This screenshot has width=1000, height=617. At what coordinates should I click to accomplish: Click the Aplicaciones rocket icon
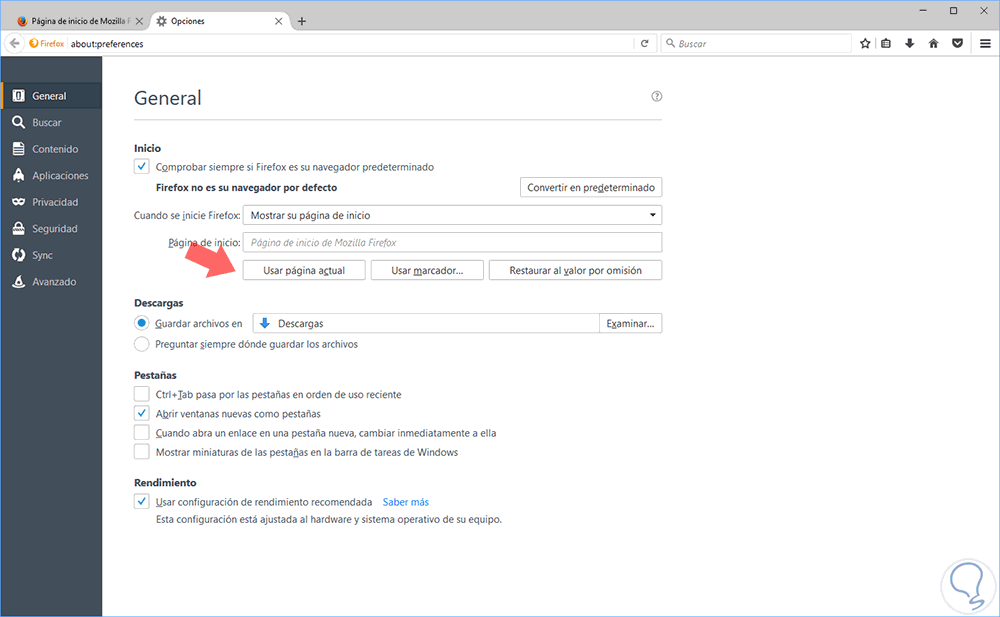[x=18, y=175]
